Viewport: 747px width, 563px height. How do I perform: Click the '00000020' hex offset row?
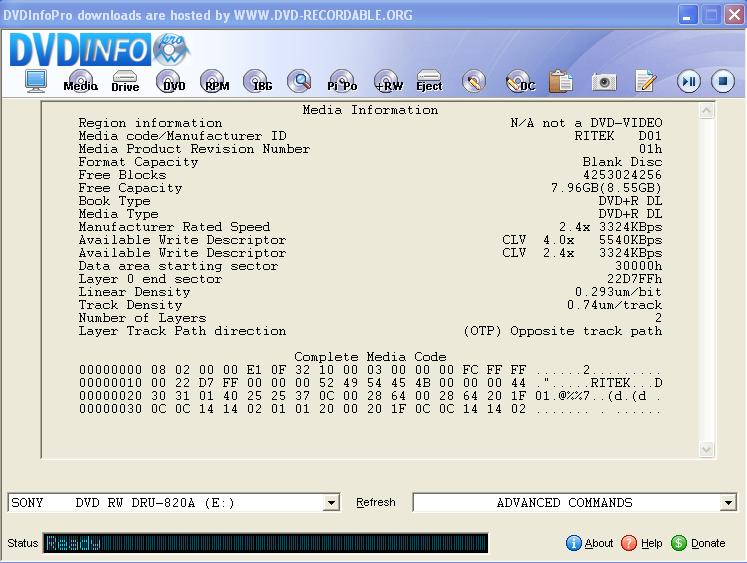[370, 396]
